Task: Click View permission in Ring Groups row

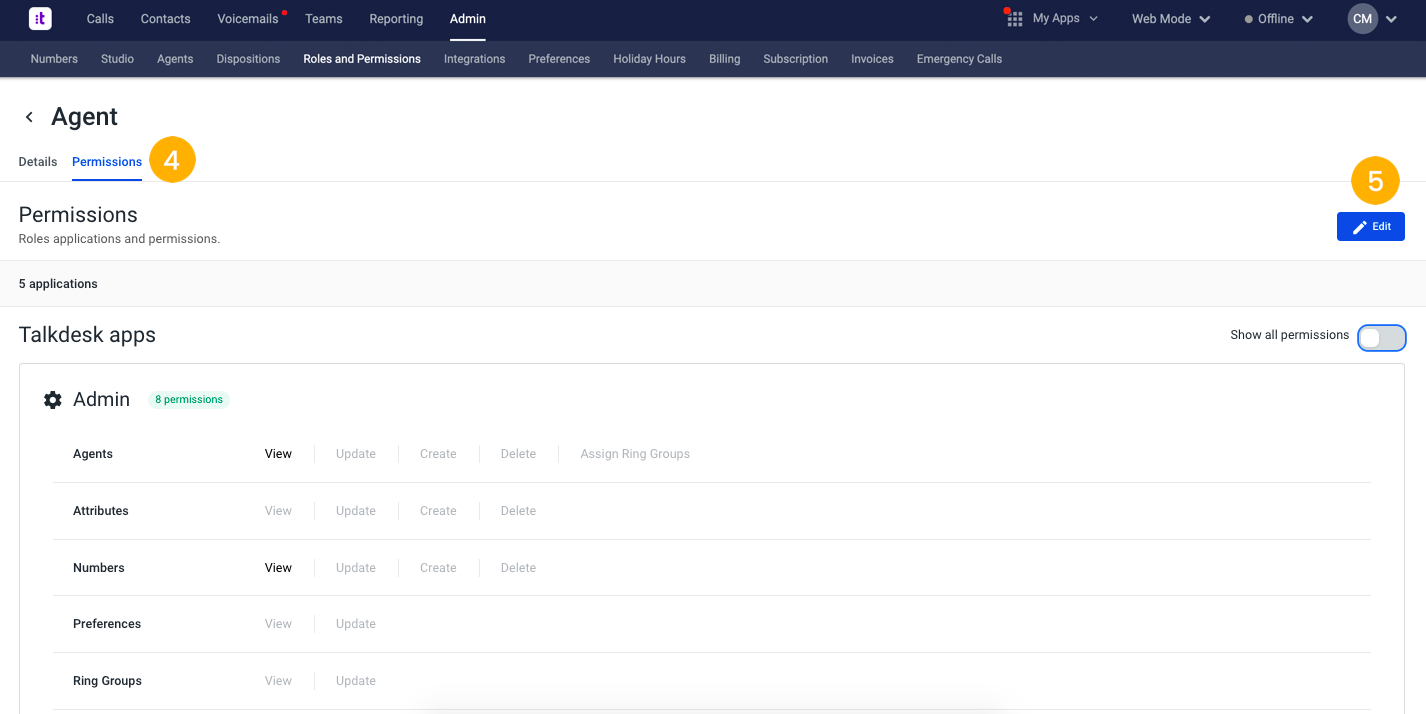Action: 278,681
